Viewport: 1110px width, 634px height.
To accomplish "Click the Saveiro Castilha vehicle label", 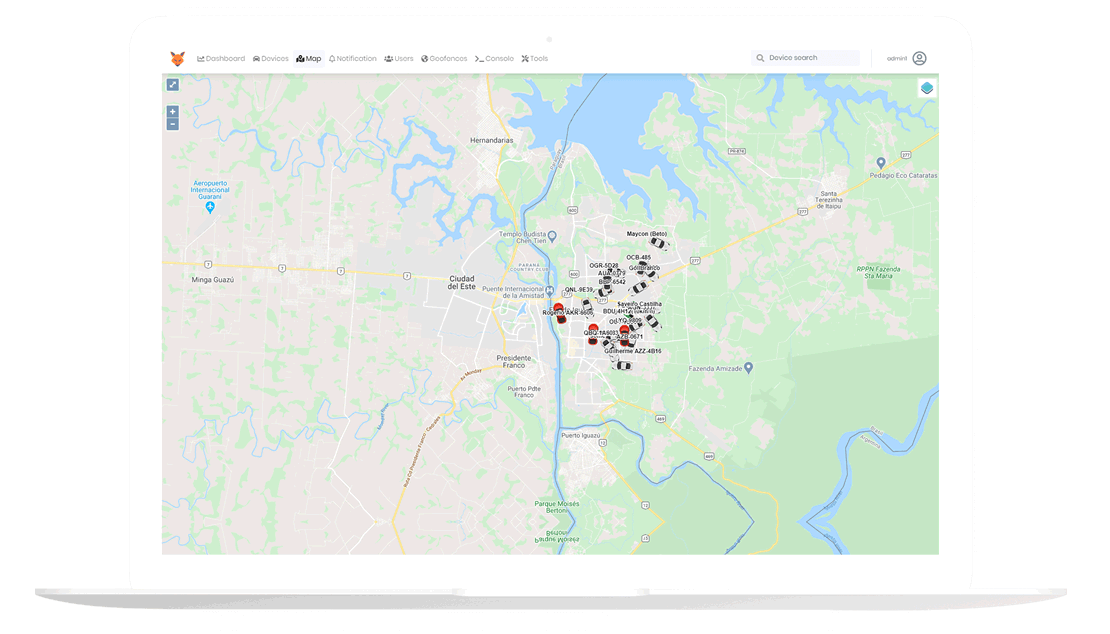I will click(x=639, y=304).
